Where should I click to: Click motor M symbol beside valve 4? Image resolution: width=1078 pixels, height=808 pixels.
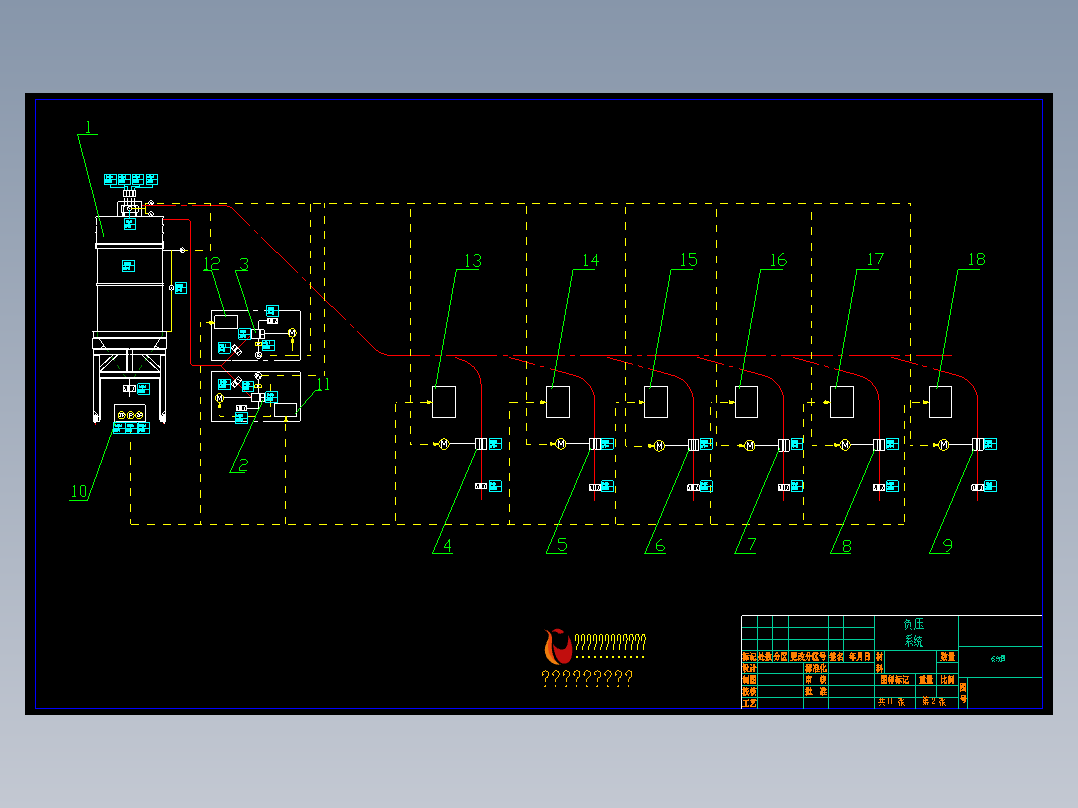coord(444,444)
